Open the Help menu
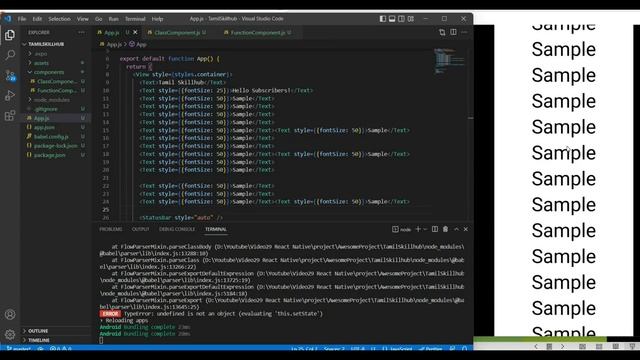The width and height of the screenshot is (640, 360). [158, 19]
